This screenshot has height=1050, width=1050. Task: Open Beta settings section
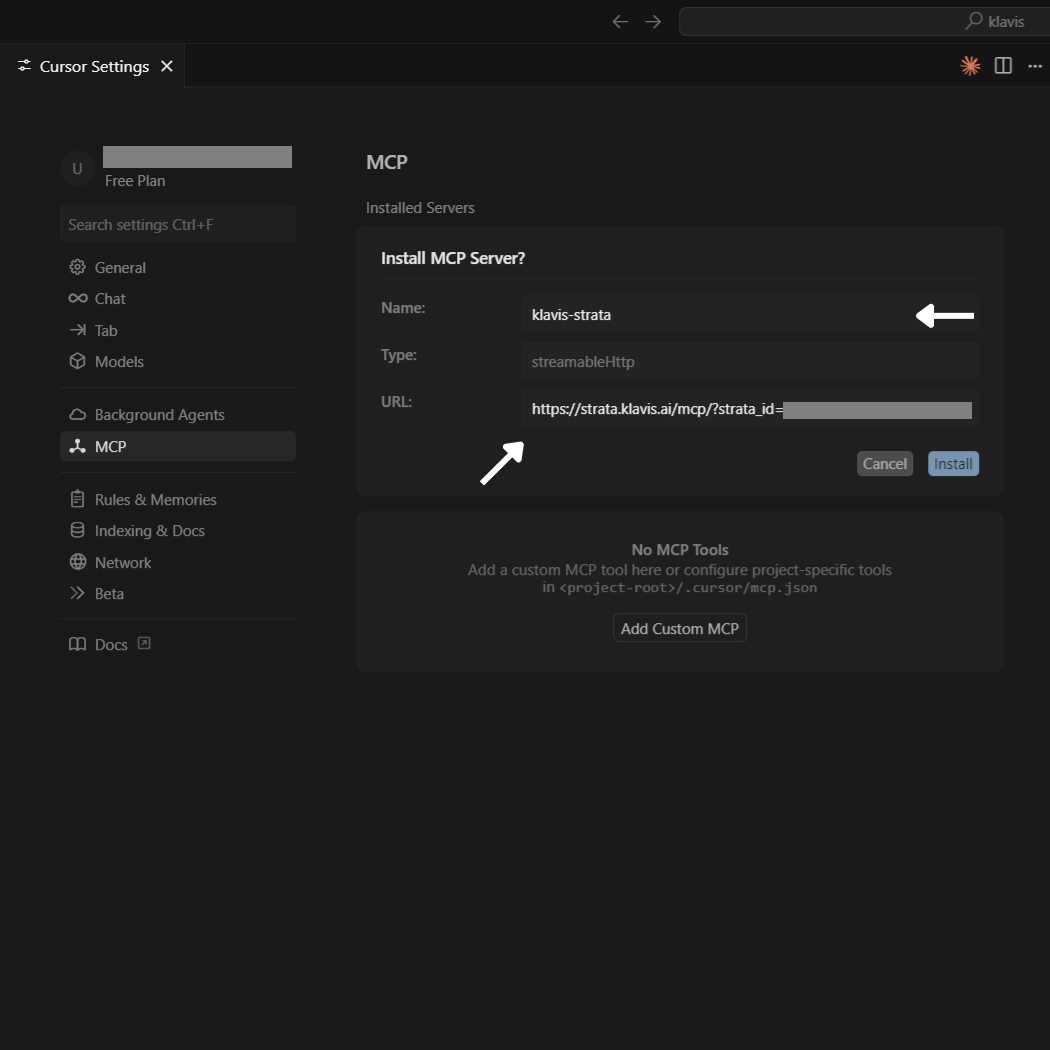(177, 593)
